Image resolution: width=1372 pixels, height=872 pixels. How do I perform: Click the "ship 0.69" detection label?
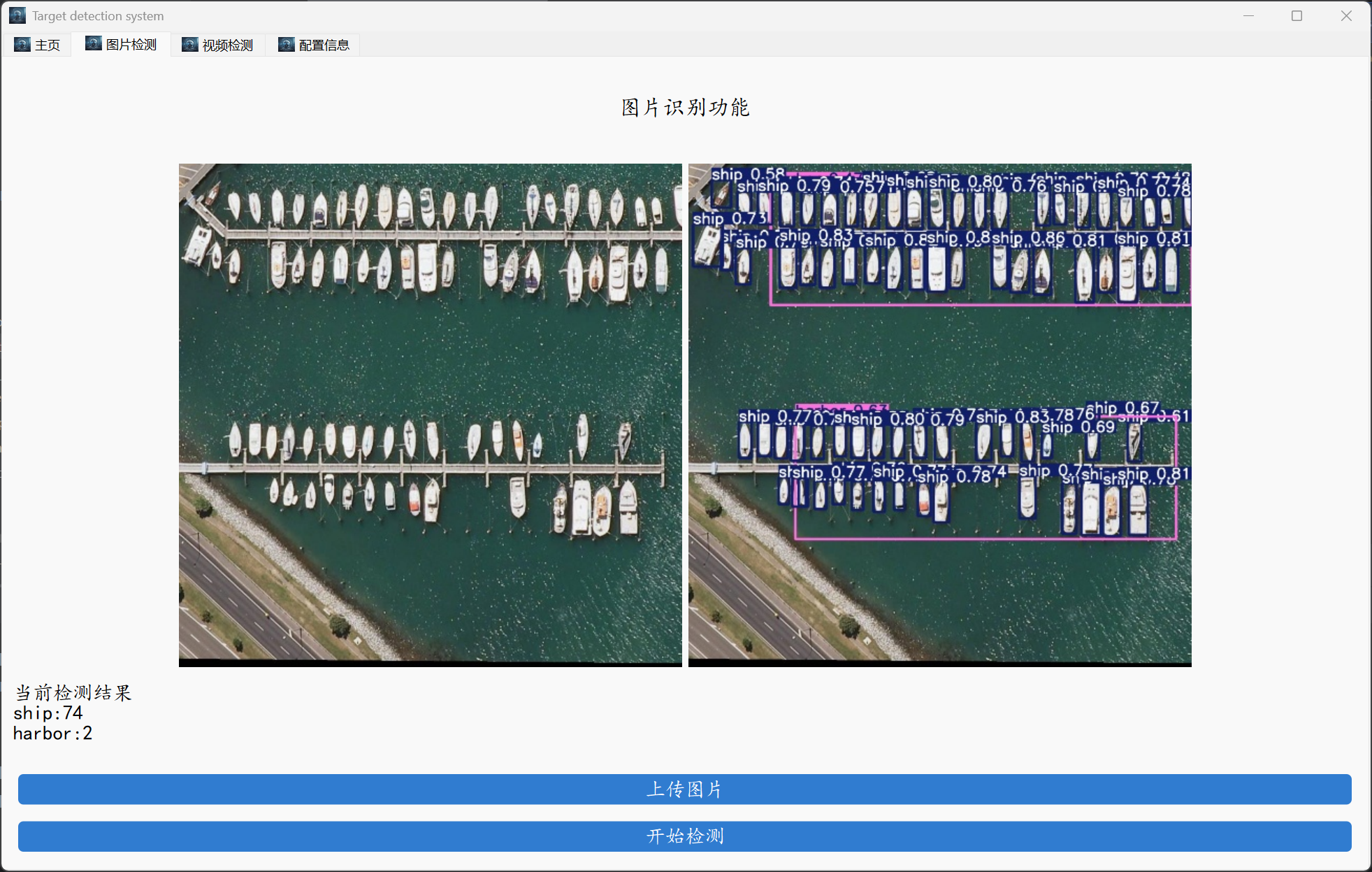pyautogui.click(x=1078, y=427)
